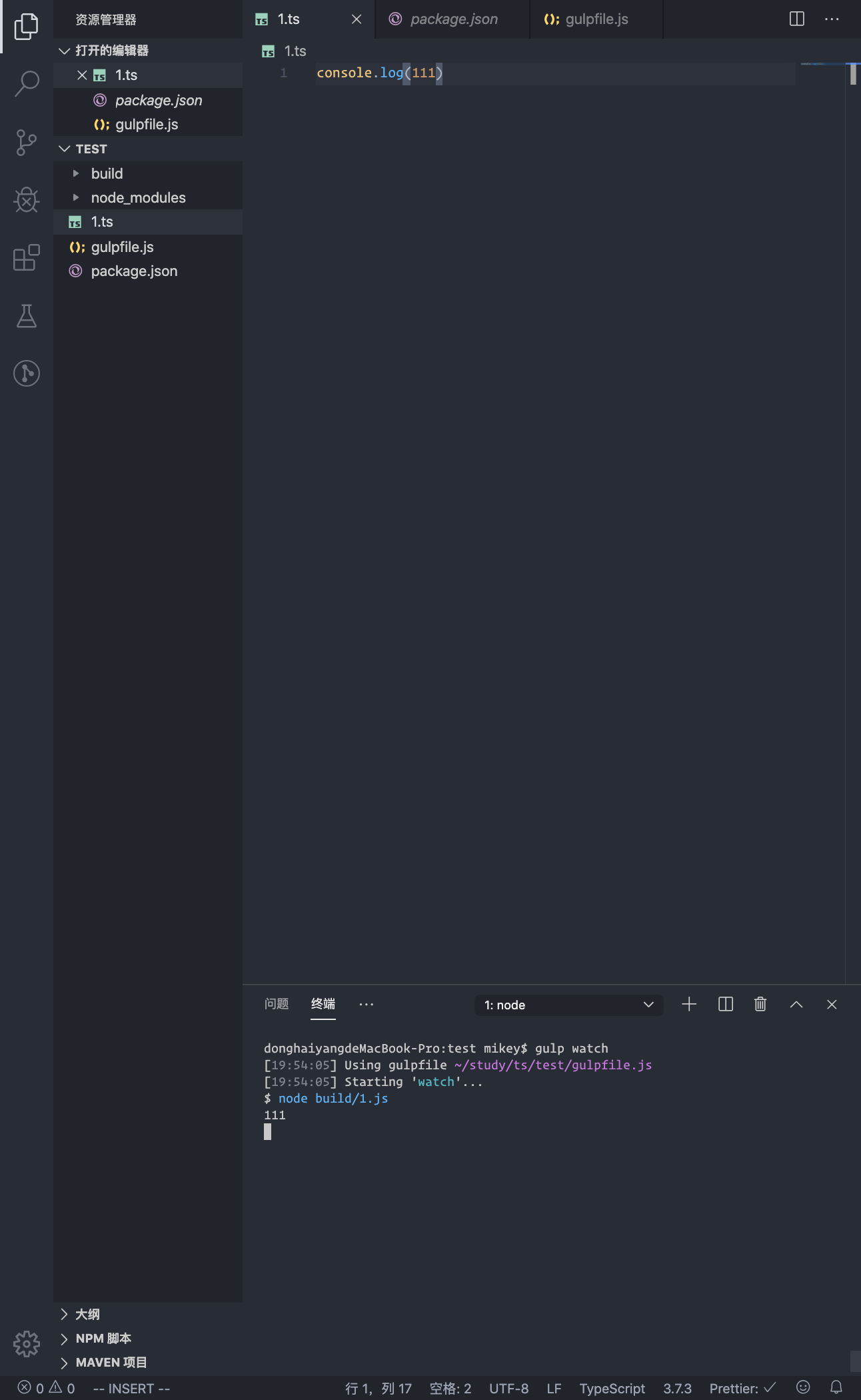This screenshot has height=1400, width=861.
Task: Click the 1.ts breadcrumb label
Action: click(x=295, y=51)
